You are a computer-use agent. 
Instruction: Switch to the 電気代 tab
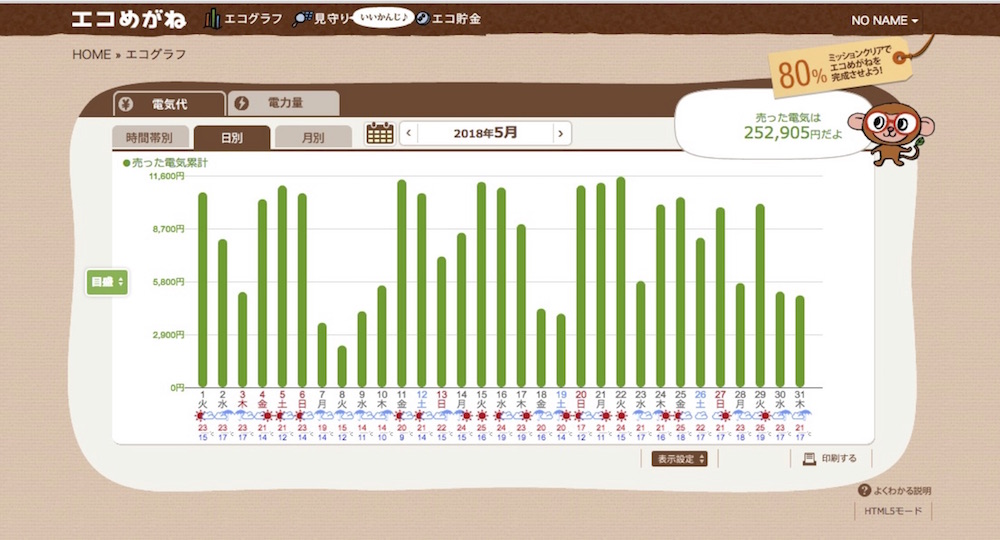[x=169, y=104]
